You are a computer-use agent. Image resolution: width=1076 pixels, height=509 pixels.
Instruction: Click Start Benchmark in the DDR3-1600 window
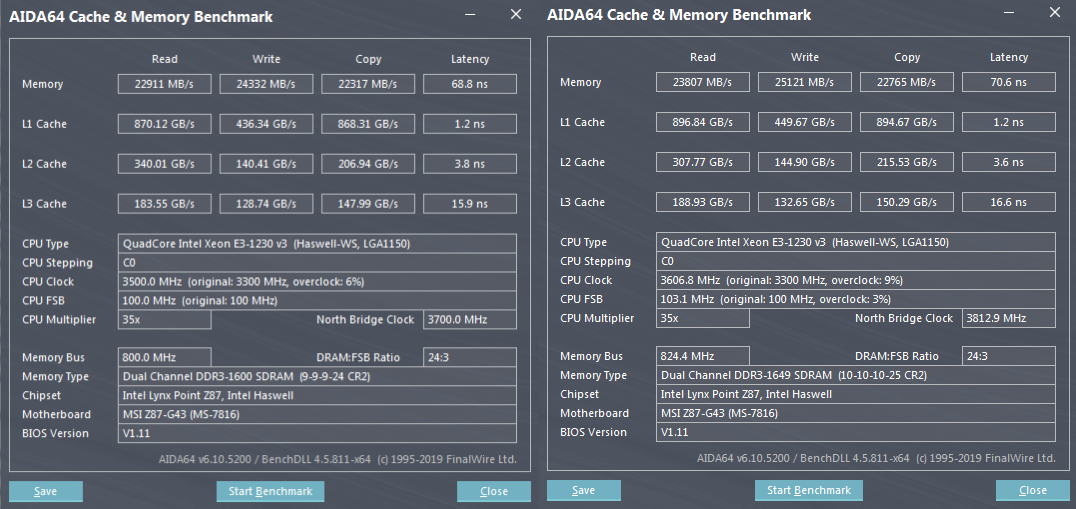click(270, 491)
